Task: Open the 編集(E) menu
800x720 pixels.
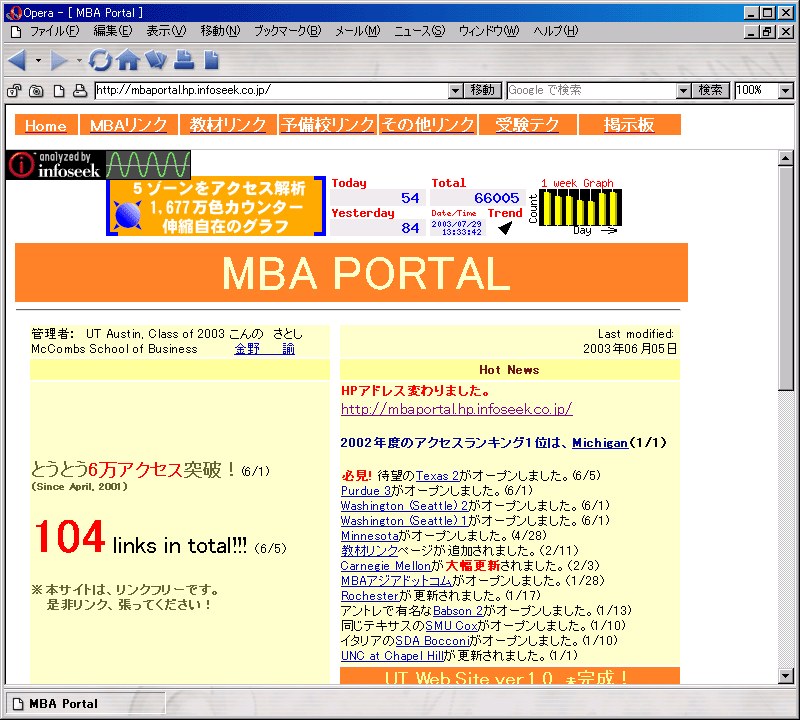Action: coord(113,32)
